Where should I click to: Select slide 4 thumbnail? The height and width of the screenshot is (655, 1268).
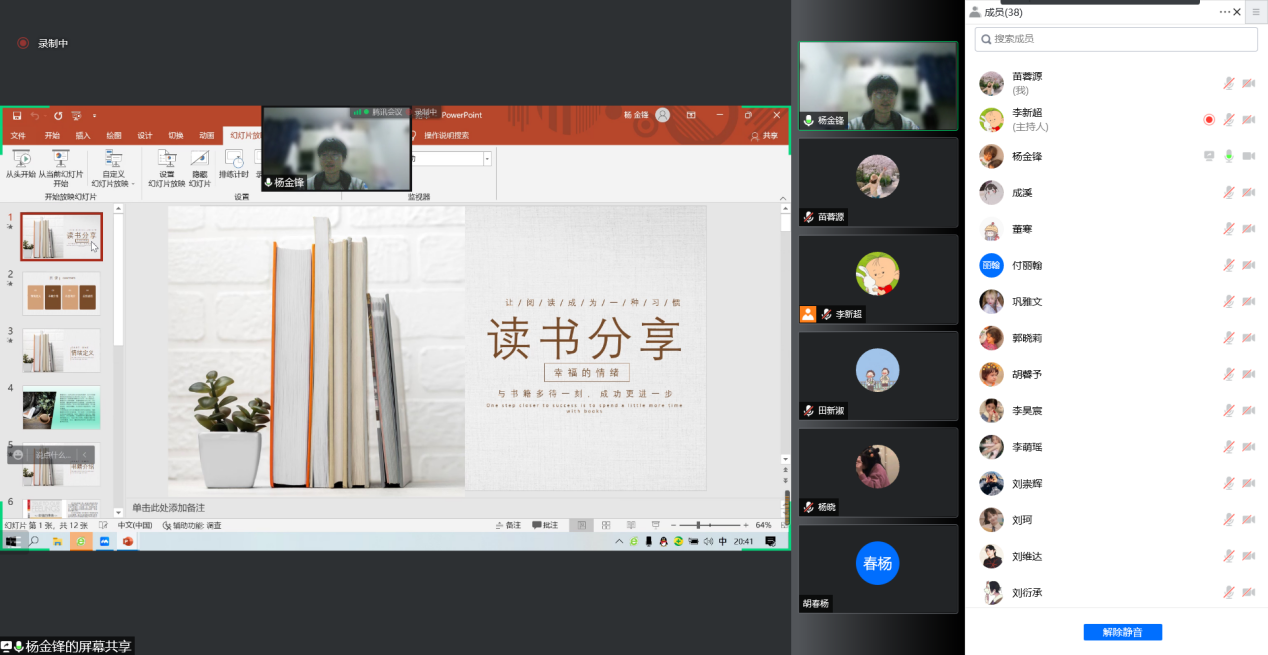click(61, 408)
